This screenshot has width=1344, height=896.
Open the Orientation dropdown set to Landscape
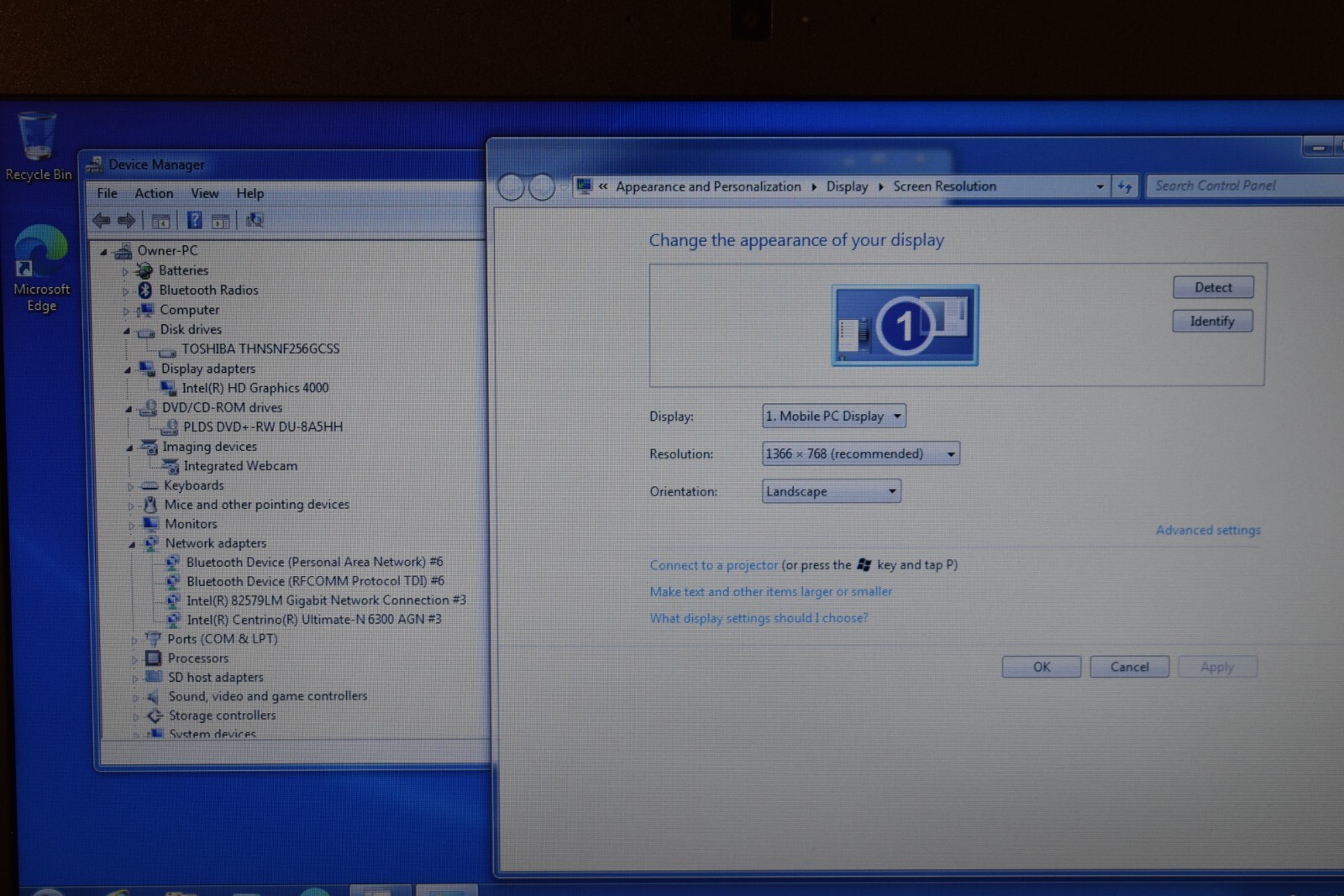[832, 491]
